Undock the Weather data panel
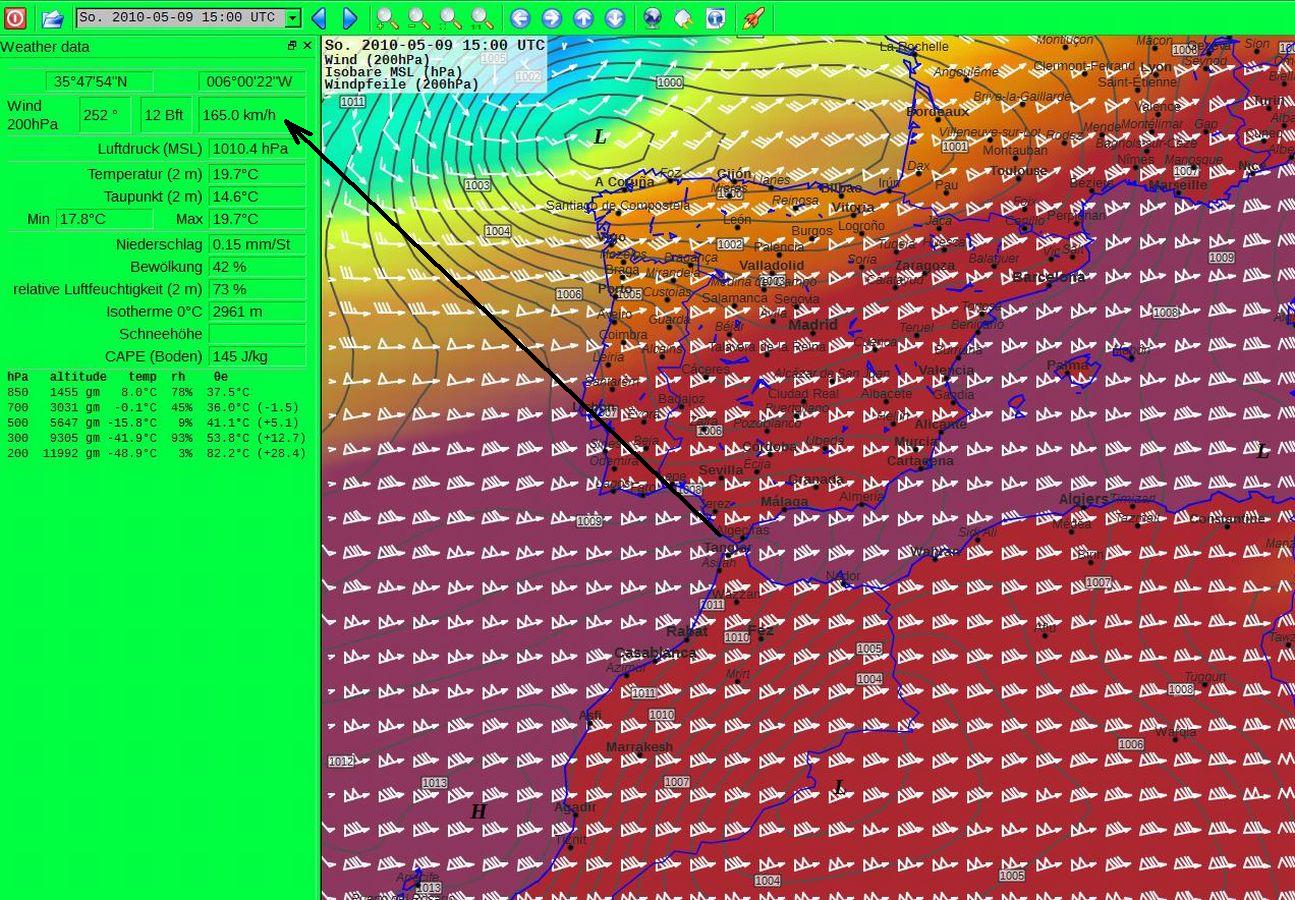 tap(292, 46)
